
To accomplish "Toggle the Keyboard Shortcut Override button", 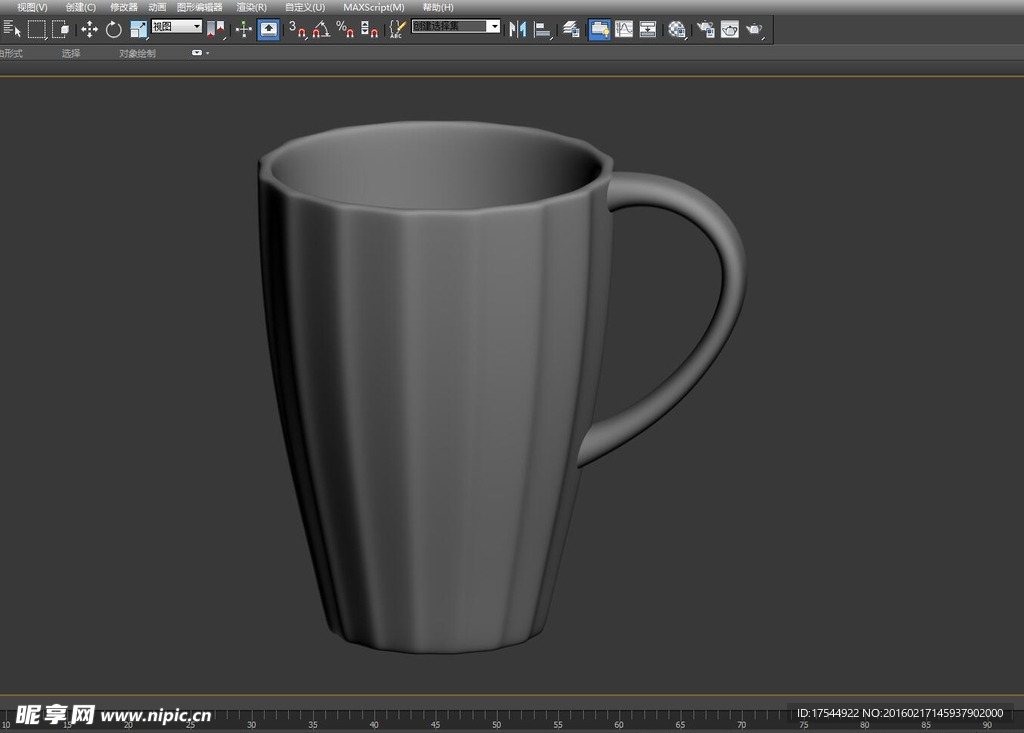I will tap(268, 29).
